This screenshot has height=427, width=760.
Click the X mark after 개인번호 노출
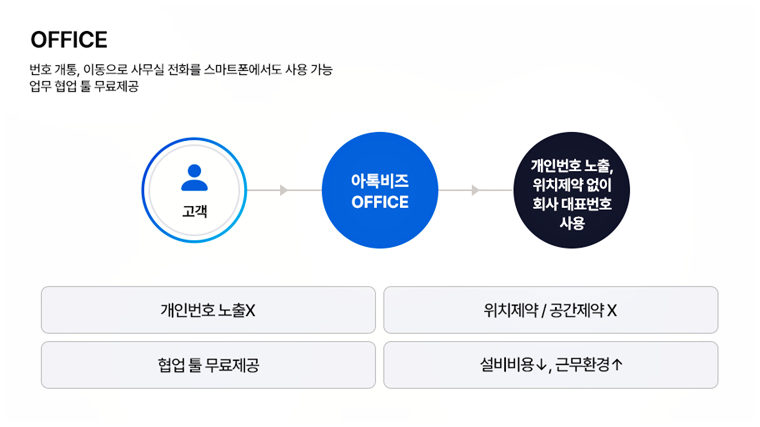point(251,310)
